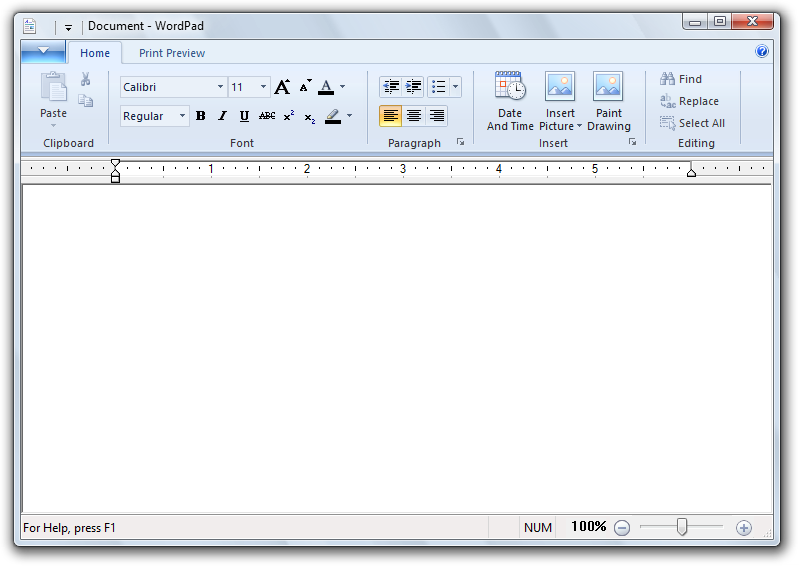Screen dimensions: 800x566
Task: Open the Regular font style dropdown
Action: tap(182, 116)
